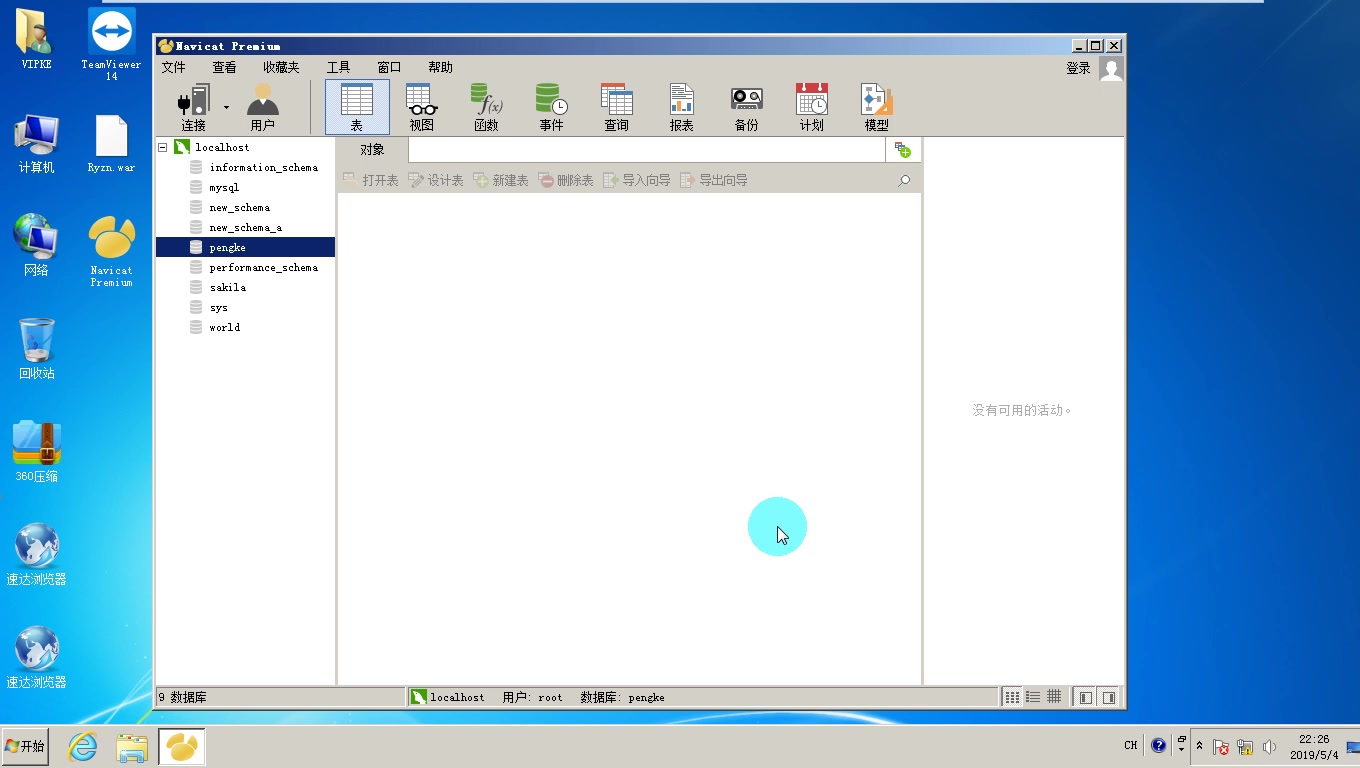
Task: Click the volume speaker tray icon
Action: pyautogui.click(x=1270, y=747)
